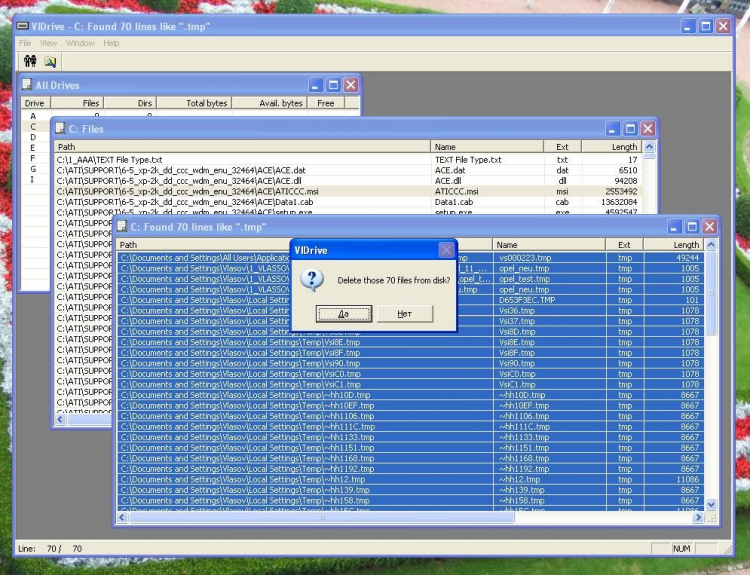Click the magnifier find toolbar icon
Viewport: 750px width, 575px height.
pyautogui.click(x=50, y=61)
